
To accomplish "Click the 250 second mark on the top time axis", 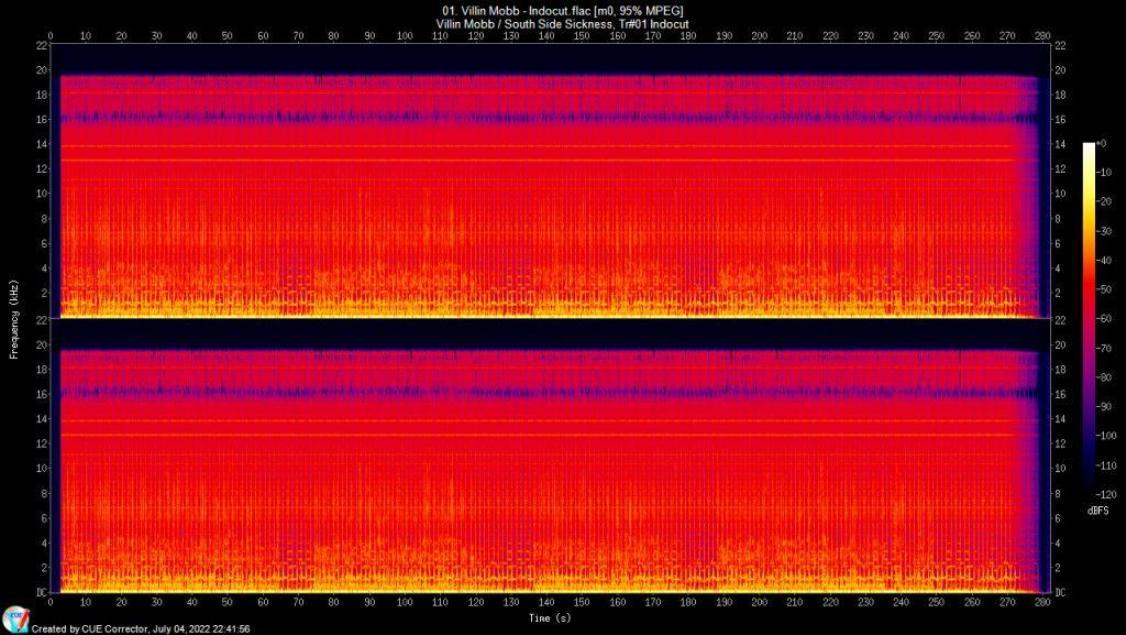I will (x=936, y=36).
